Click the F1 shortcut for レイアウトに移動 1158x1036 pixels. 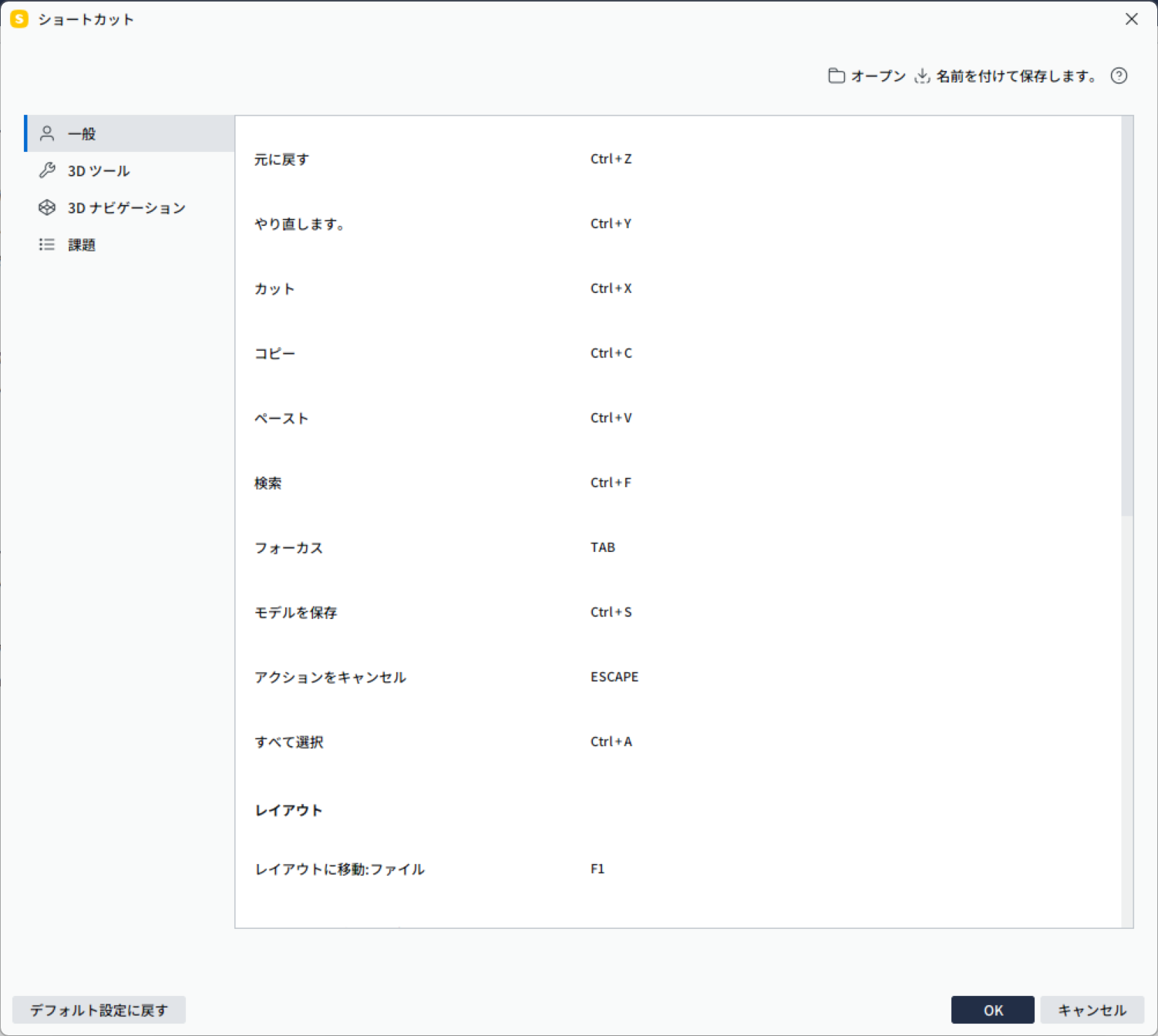598,869
